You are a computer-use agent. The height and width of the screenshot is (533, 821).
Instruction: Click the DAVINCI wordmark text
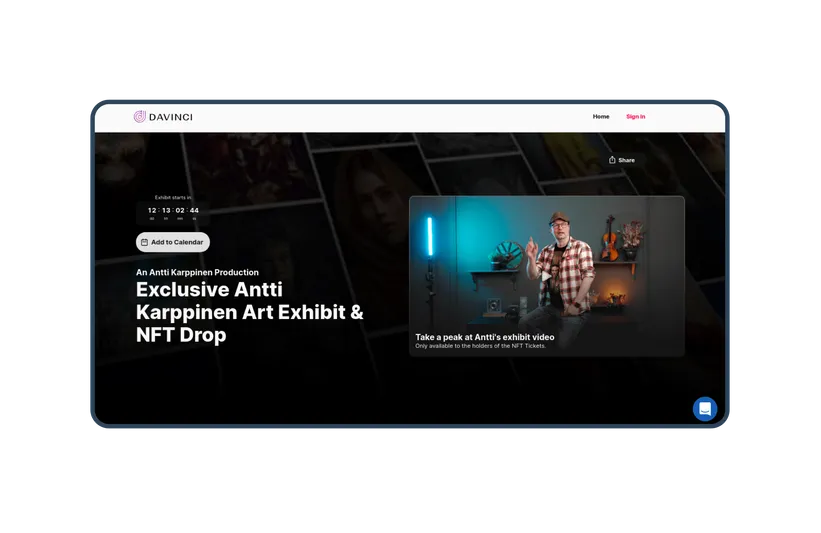171,117
